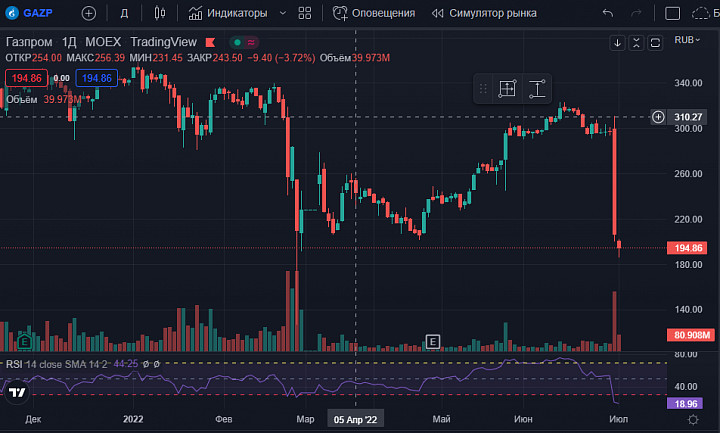Click the Оповещения alert button

tap(374, 13)
